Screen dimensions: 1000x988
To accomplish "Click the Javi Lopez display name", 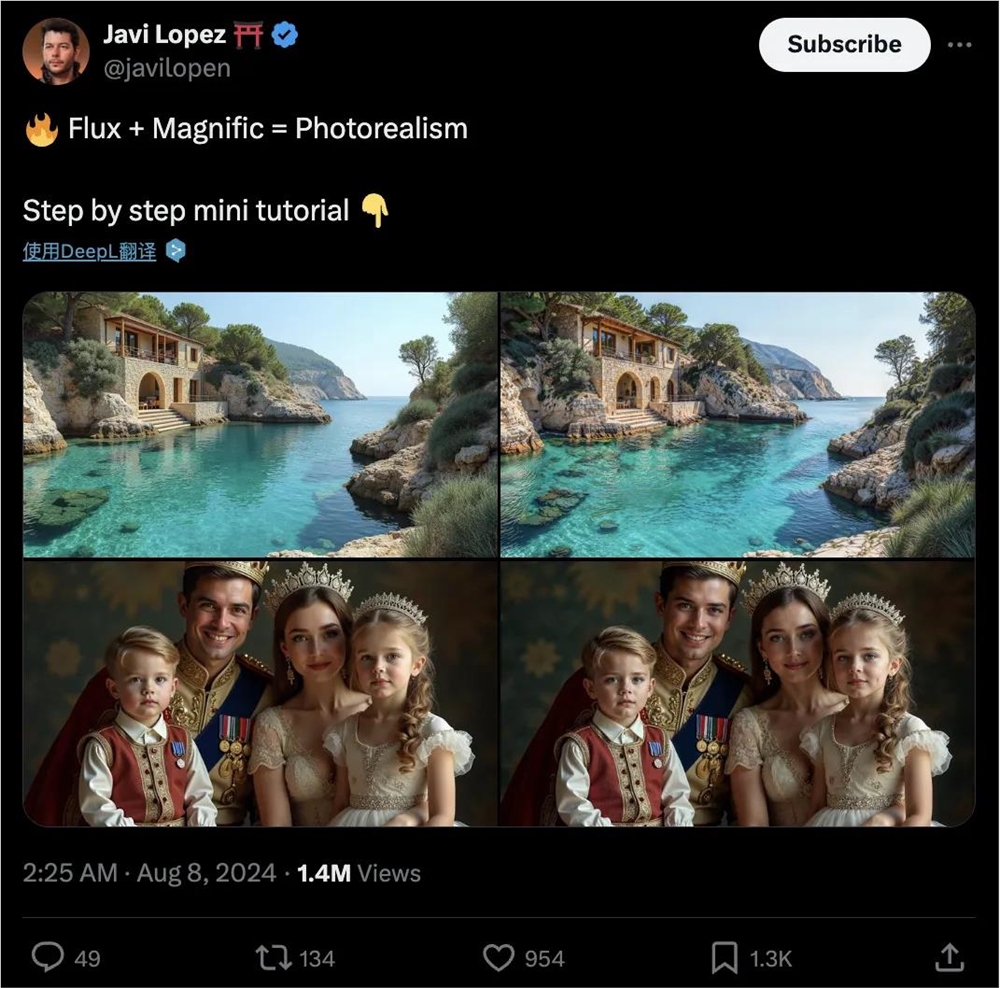I will 164,36.
